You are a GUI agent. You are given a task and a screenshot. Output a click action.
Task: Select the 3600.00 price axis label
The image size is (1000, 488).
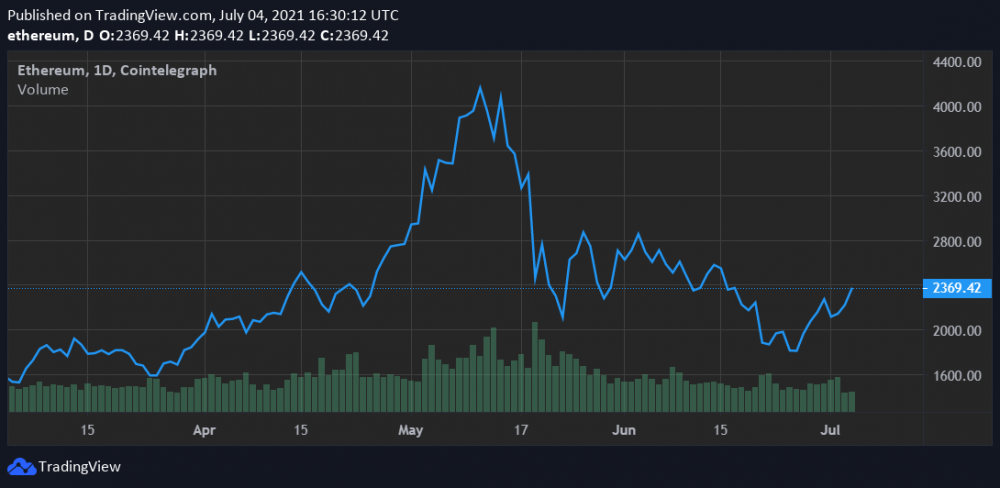click(957, 152)
